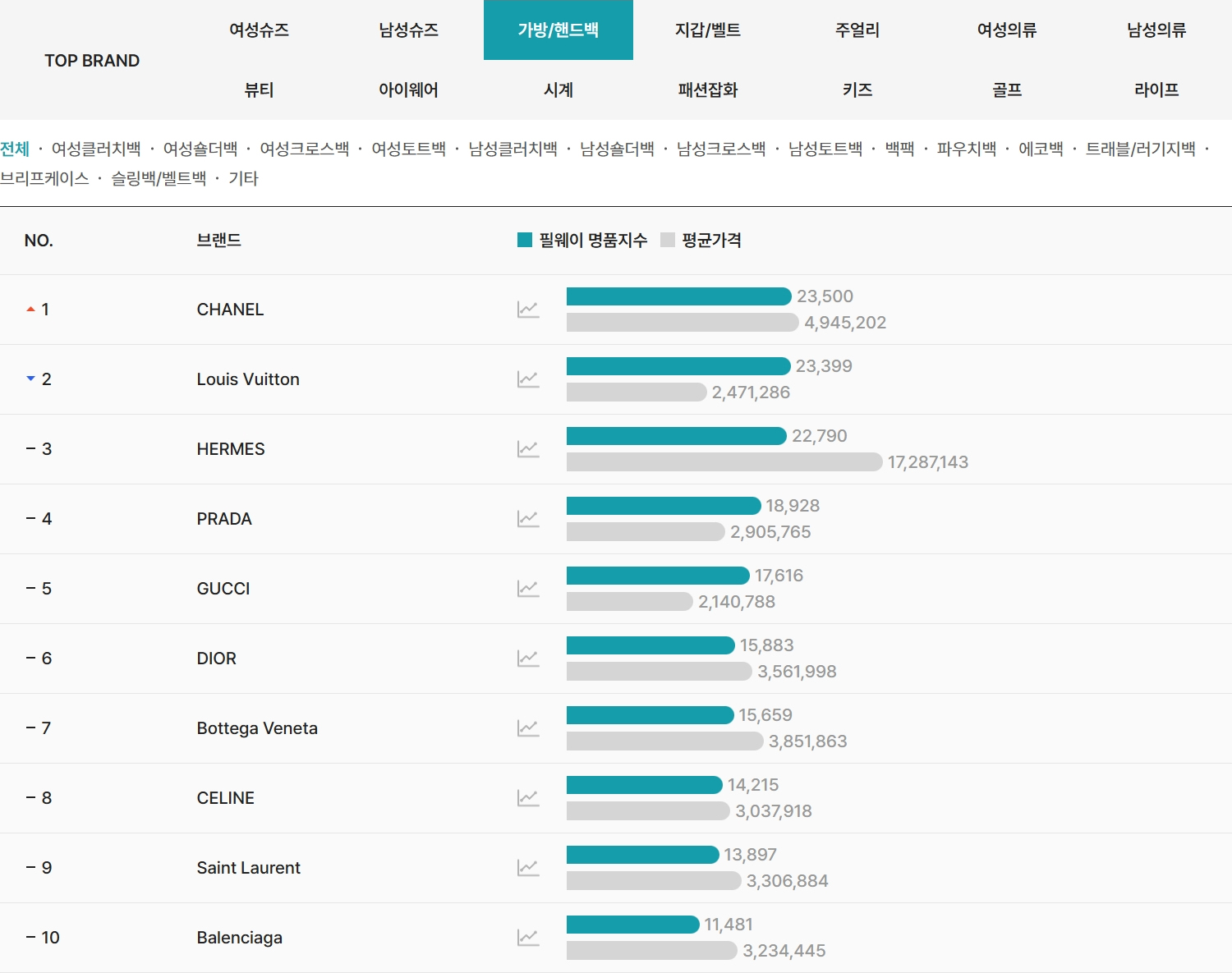
Task: Filter by 백팩 subcategory
Action: 900,149
